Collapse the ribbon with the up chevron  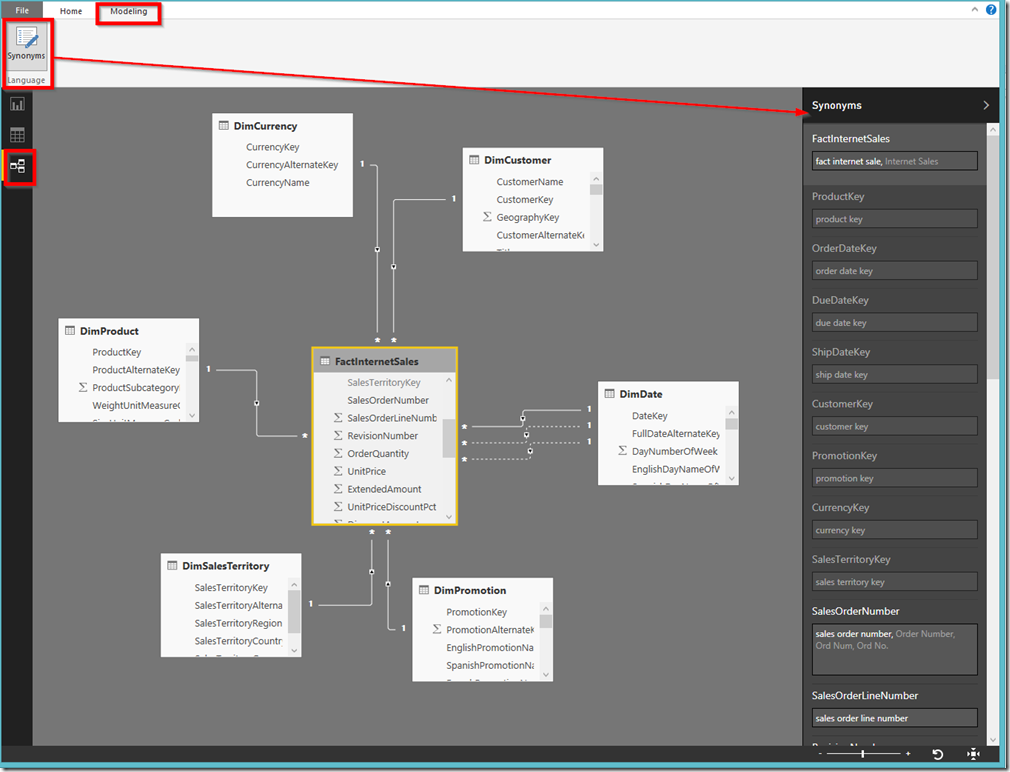pos(975,9)
